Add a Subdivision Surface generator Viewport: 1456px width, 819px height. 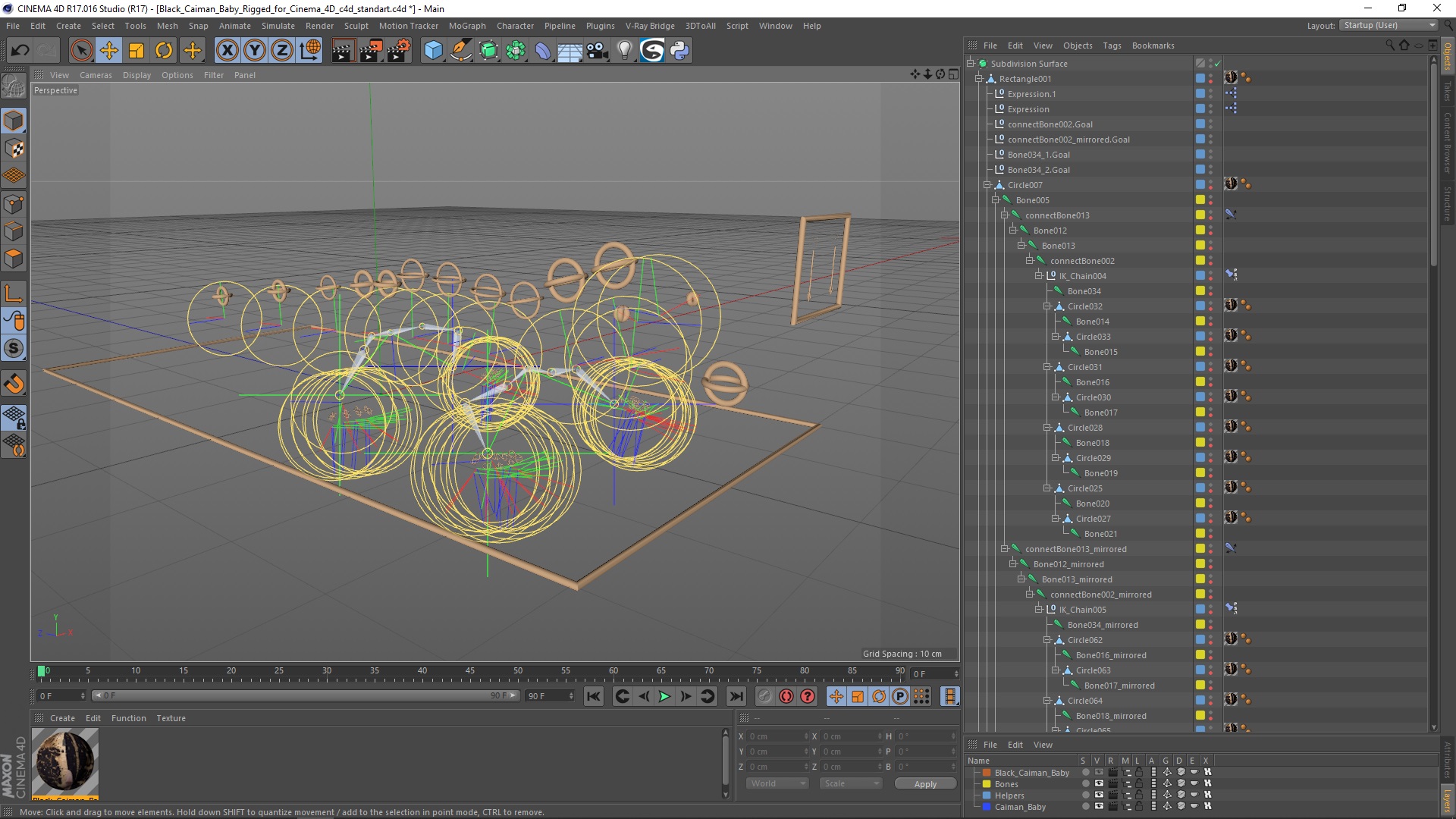pyautogui.click(x=489, y=51)
